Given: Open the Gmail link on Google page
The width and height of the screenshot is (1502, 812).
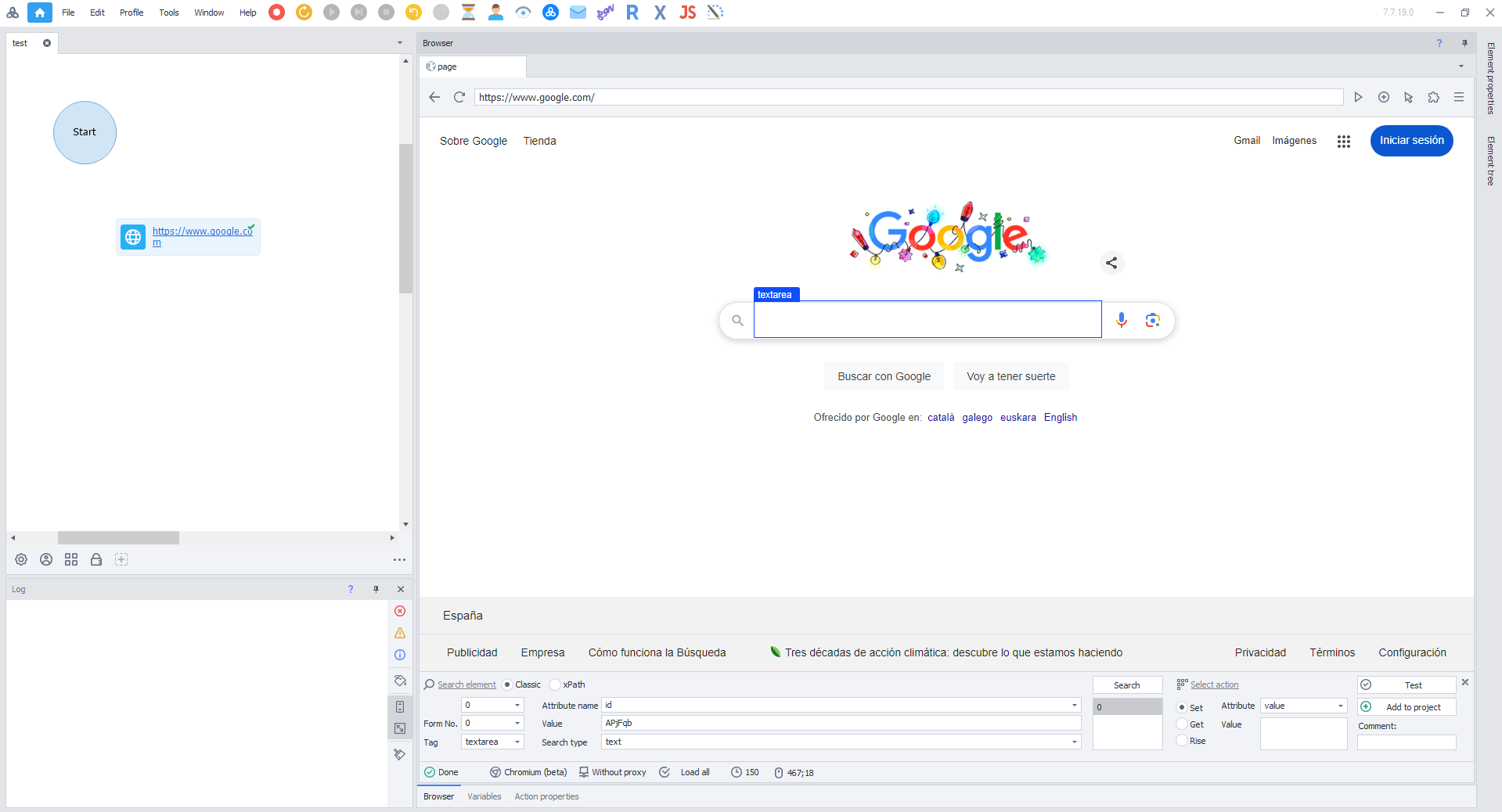Looking at the screenshot, I should pyautogui.click(x=1247, y=141).
